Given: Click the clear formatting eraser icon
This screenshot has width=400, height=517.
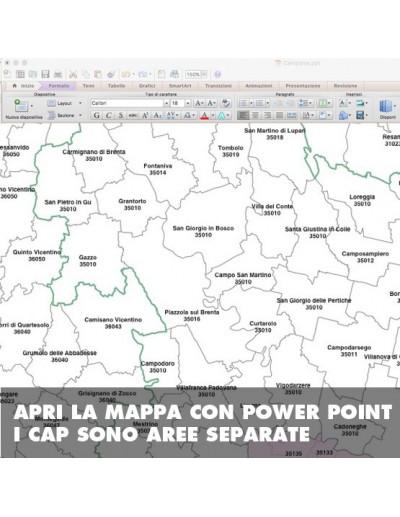Looking at the screenshot, I should [226, 103].
